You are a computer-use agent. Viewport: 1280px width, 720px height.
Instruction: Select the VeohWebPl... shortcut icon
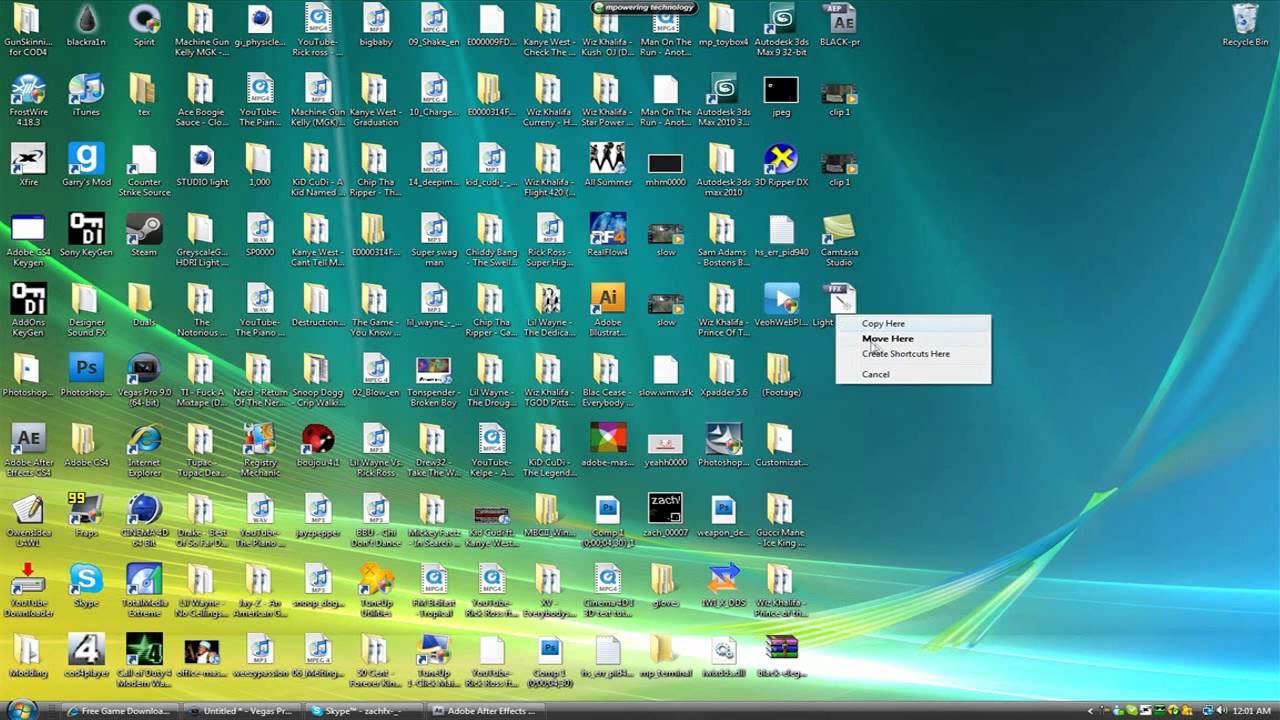point(781,306)
